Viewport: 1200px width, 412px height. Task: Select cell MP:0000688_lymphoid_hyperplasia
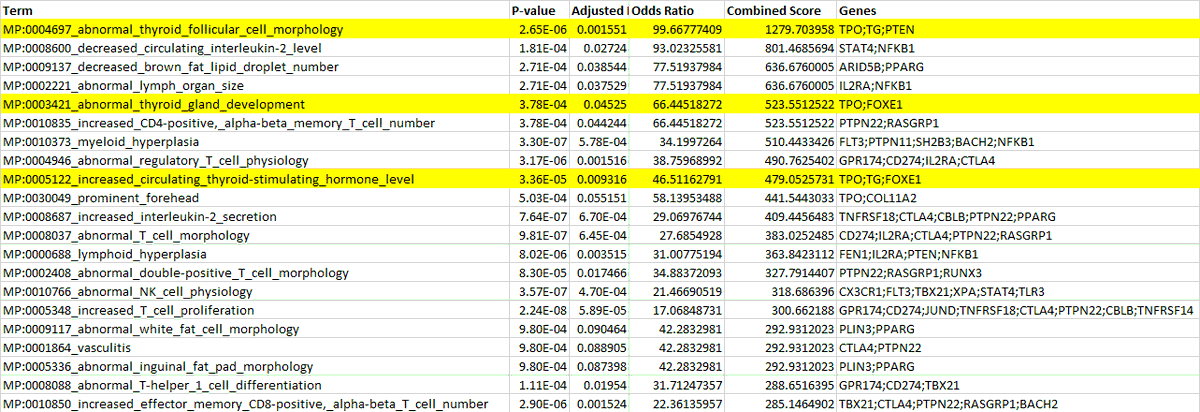click(x=253, y=254)
